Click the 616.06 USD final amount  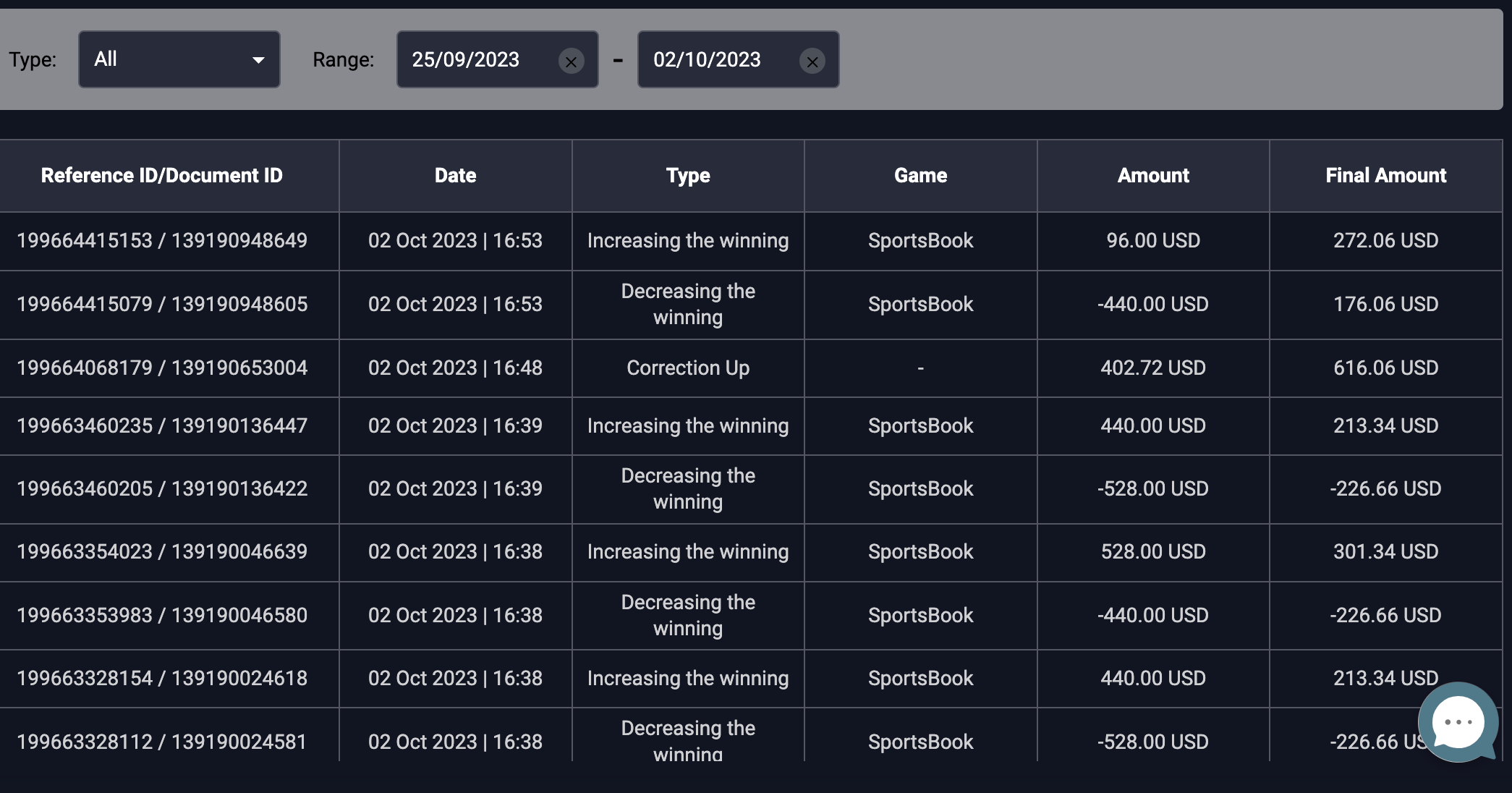point(1385,368)
